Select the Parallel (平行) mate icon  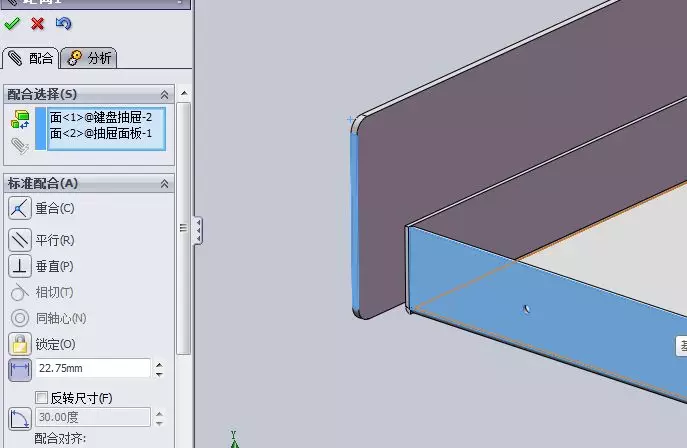(x=20, y=240)
